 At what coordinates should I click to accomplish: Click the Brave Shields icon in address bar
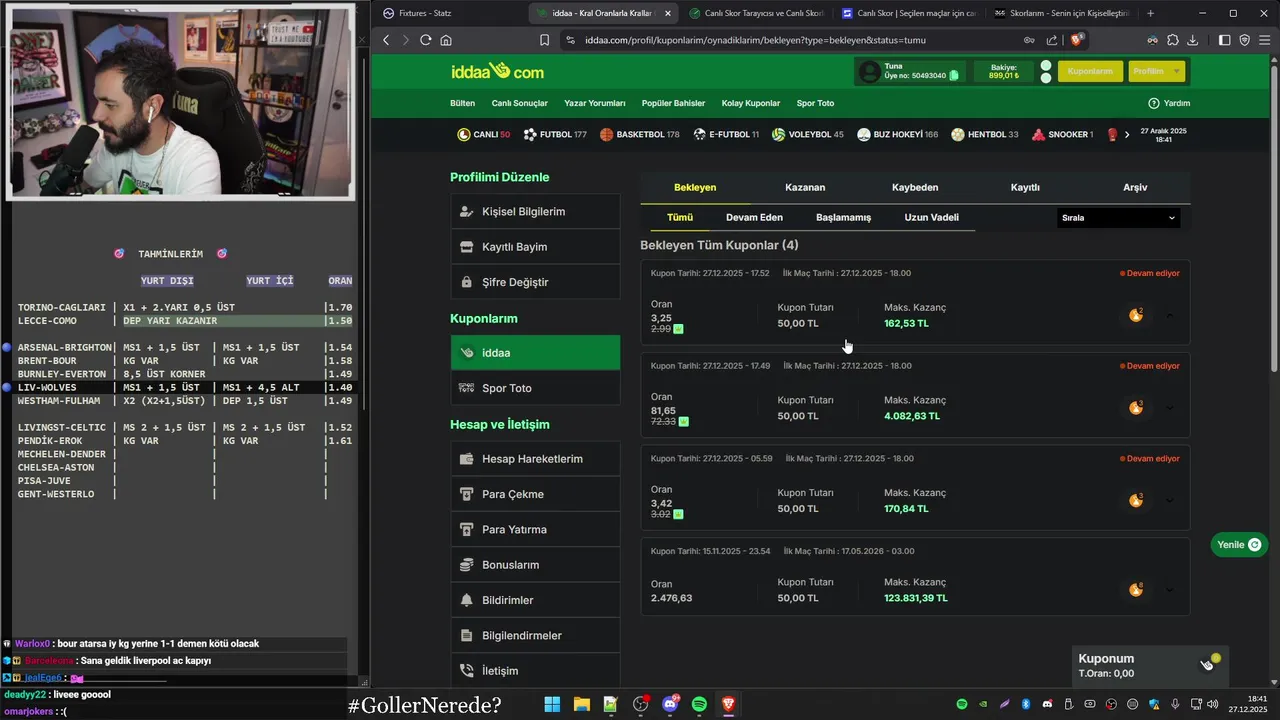pyautogui.click(x=1077, y=40)
